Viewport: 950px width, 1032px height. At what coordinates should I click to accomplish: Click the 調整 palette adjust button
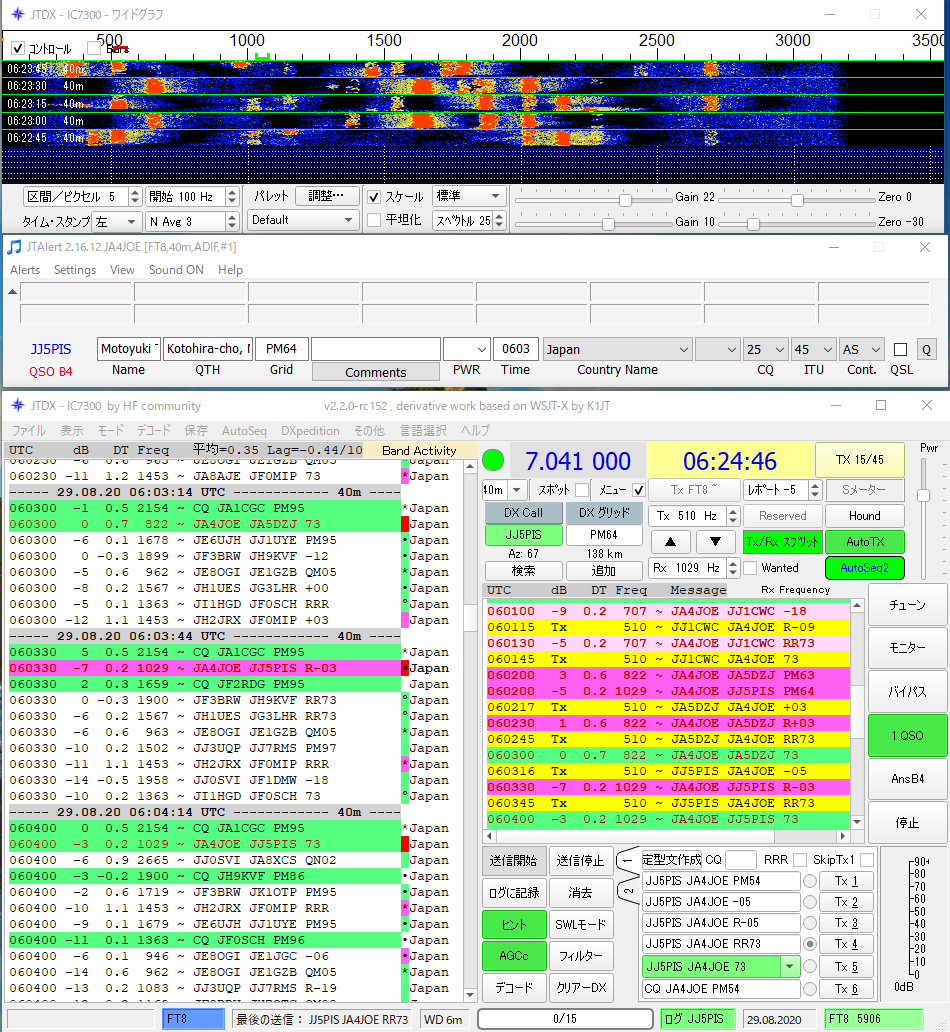pos(327,196)
